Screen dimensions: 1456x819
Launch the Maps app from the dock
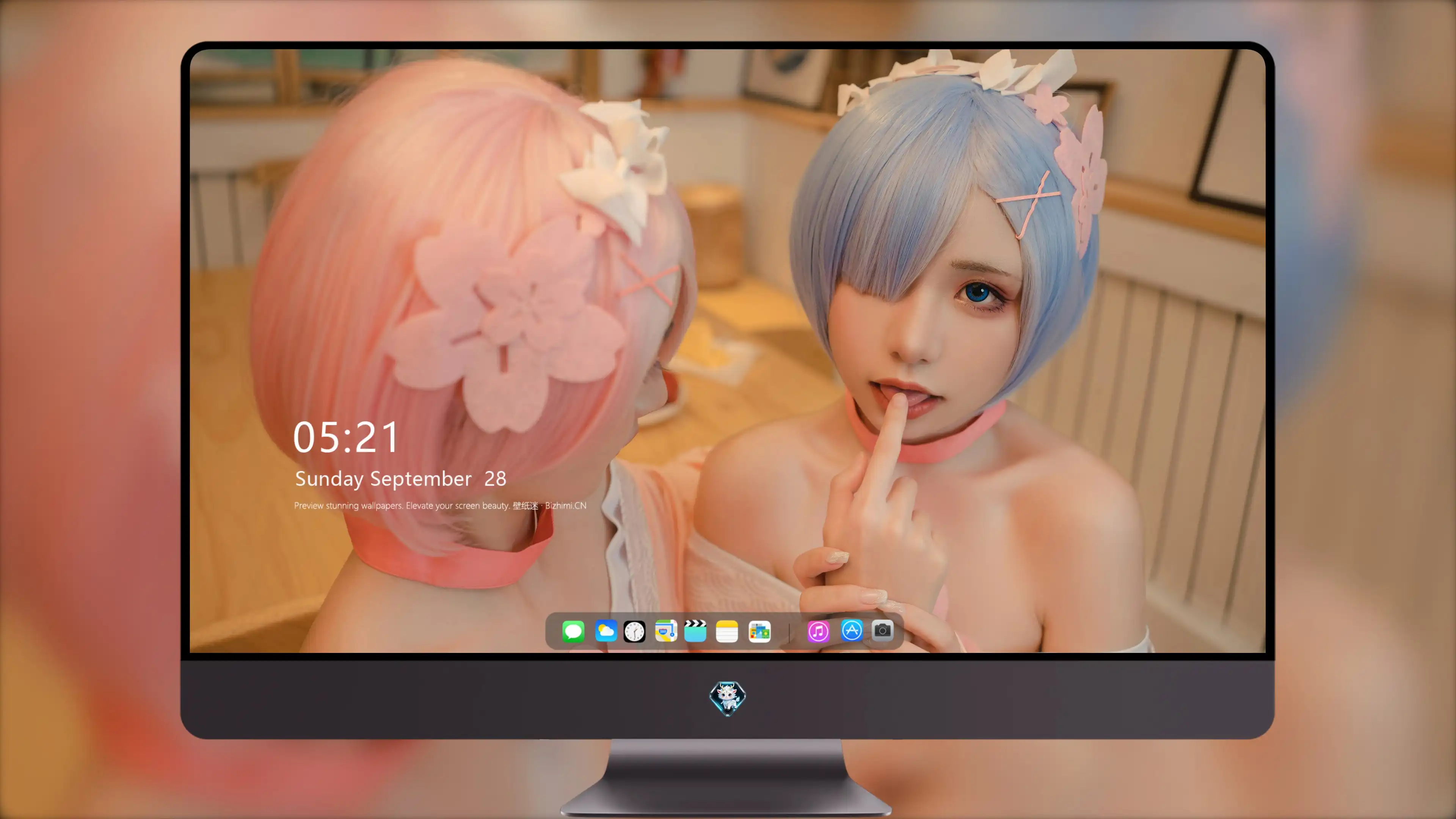click(x=666, y=631)
